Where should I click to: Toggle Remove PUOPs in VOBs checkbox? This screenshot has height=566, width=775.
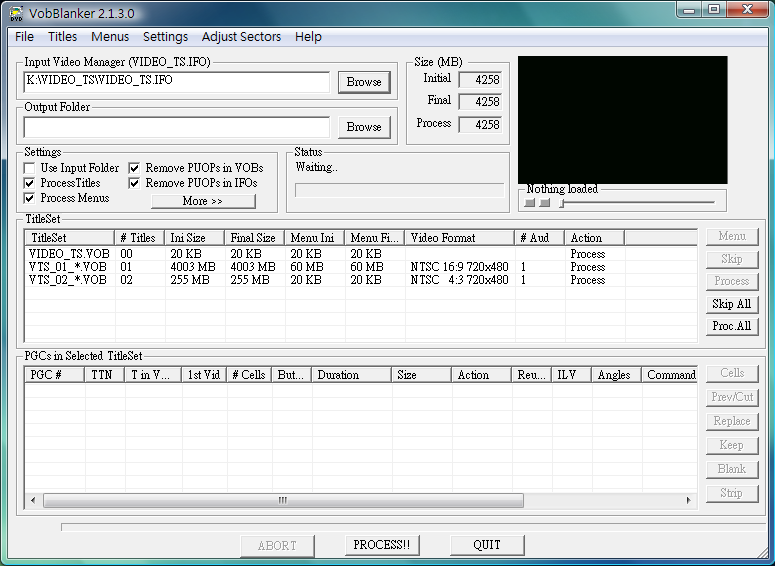135,168
